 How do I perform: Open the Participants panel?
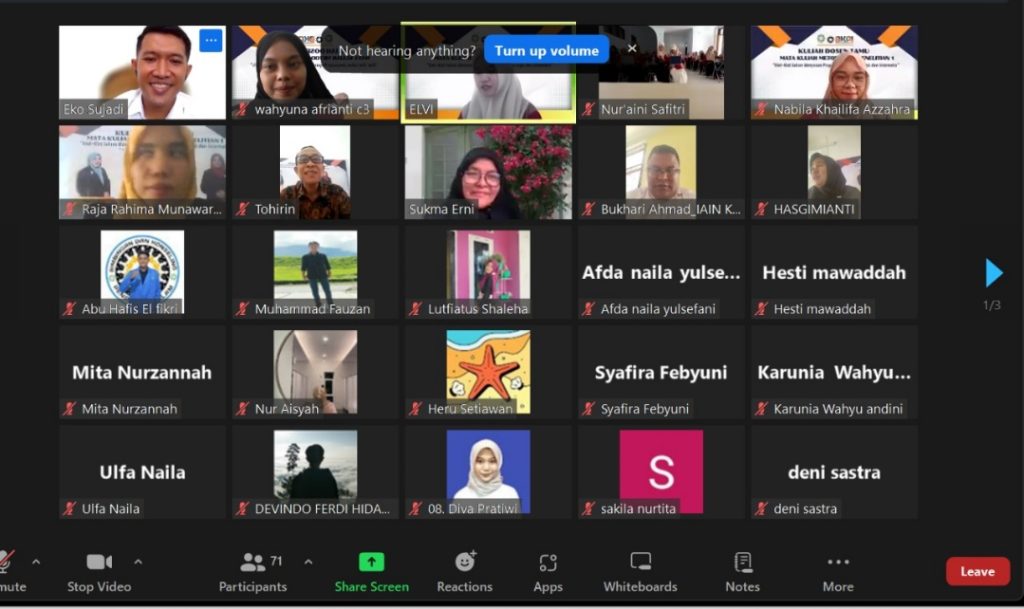click(253, 571)
